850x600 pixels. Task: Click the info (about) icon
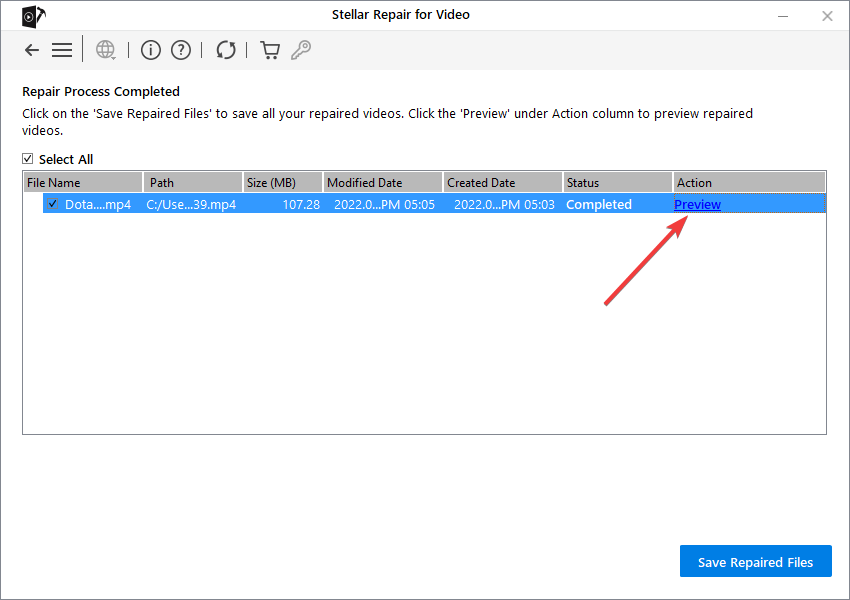pyautogui.click(x=150, y=50)
